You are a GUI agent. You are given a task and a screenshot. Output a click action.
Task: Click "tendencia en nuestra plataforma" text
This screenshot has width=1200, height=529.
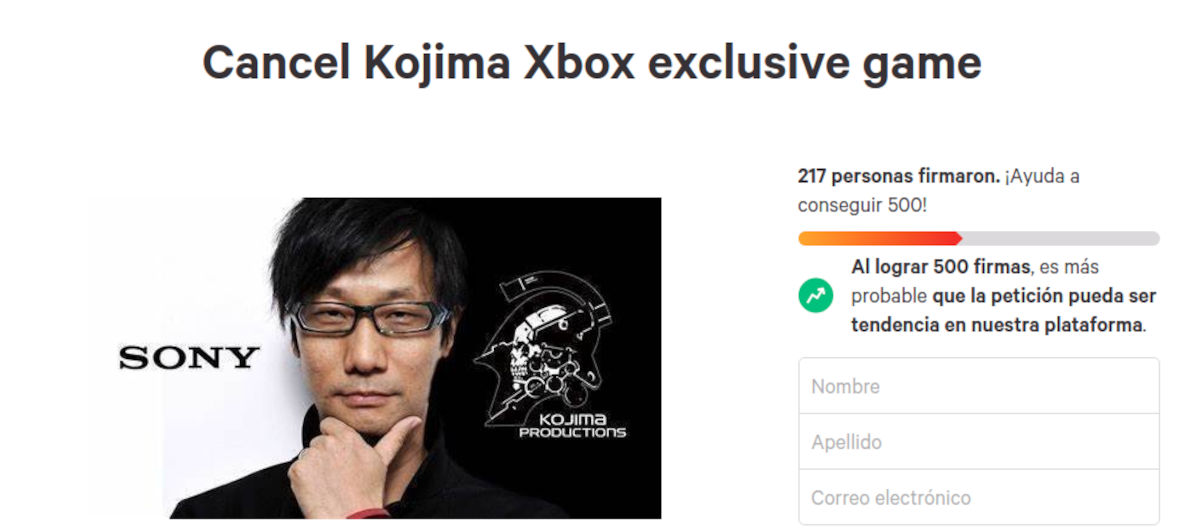pyautogui.click(x=996, y=325)
